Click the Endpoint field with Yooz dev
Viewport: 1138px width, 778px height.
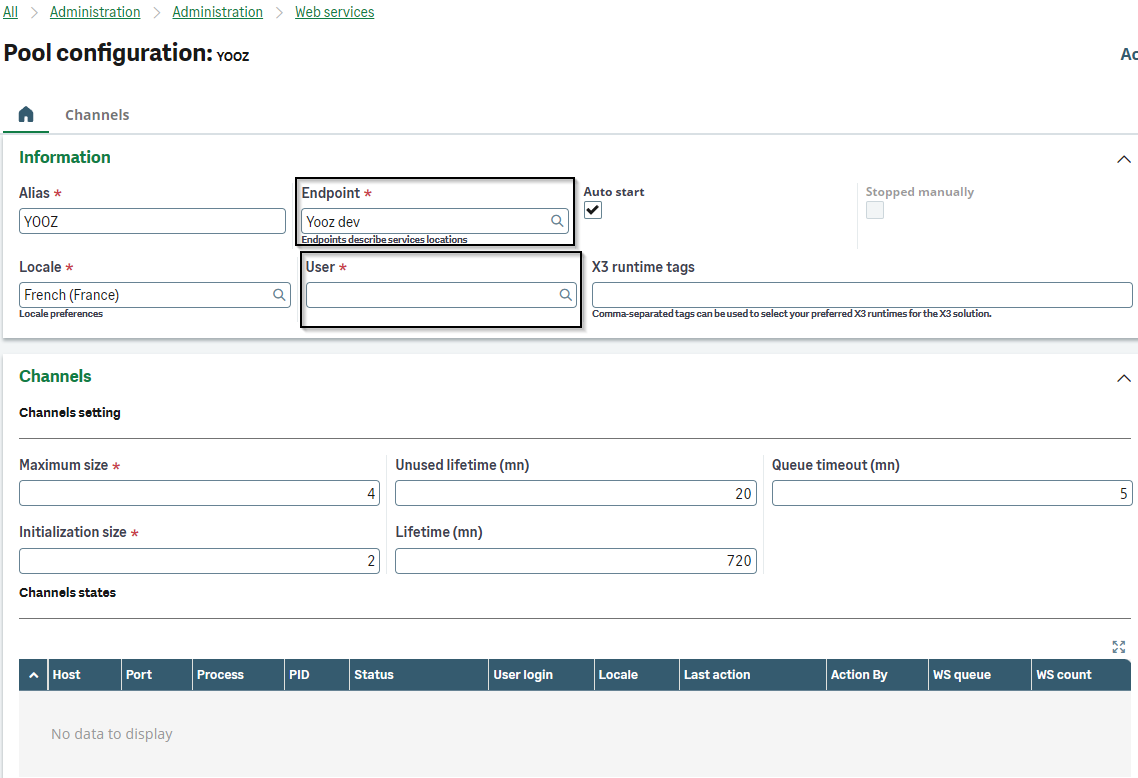[435, 221]
